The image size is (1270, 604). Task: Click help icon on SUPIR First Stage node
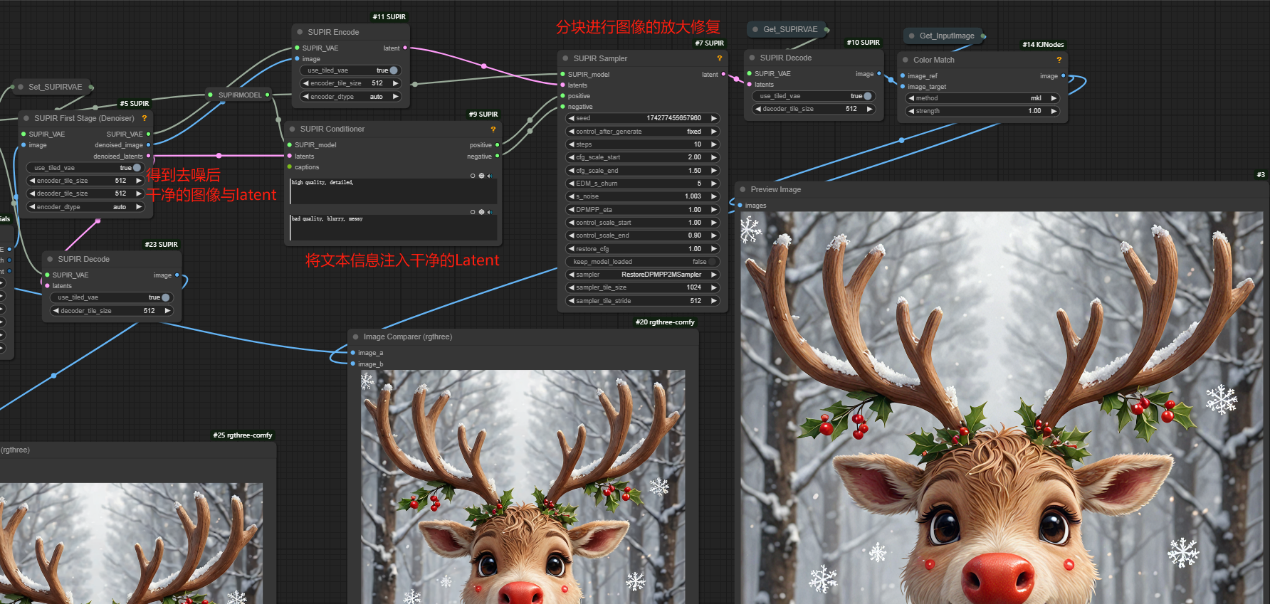(144, 118)
